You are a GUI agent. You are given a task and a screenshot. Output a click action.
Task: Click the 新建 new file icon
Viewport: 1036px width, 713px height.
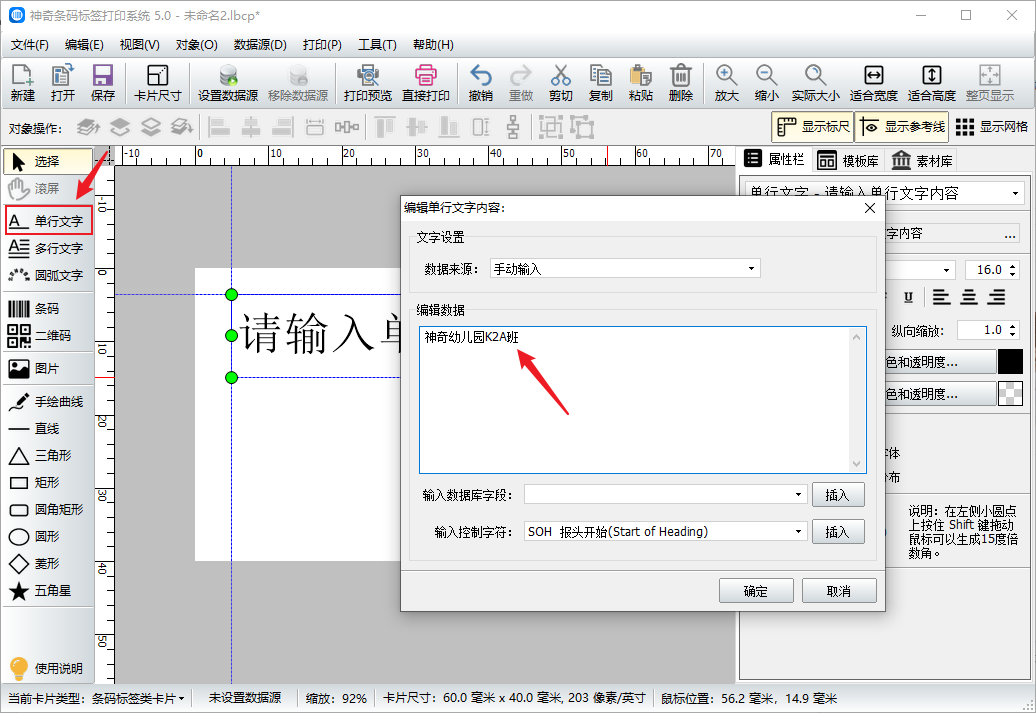22,83
